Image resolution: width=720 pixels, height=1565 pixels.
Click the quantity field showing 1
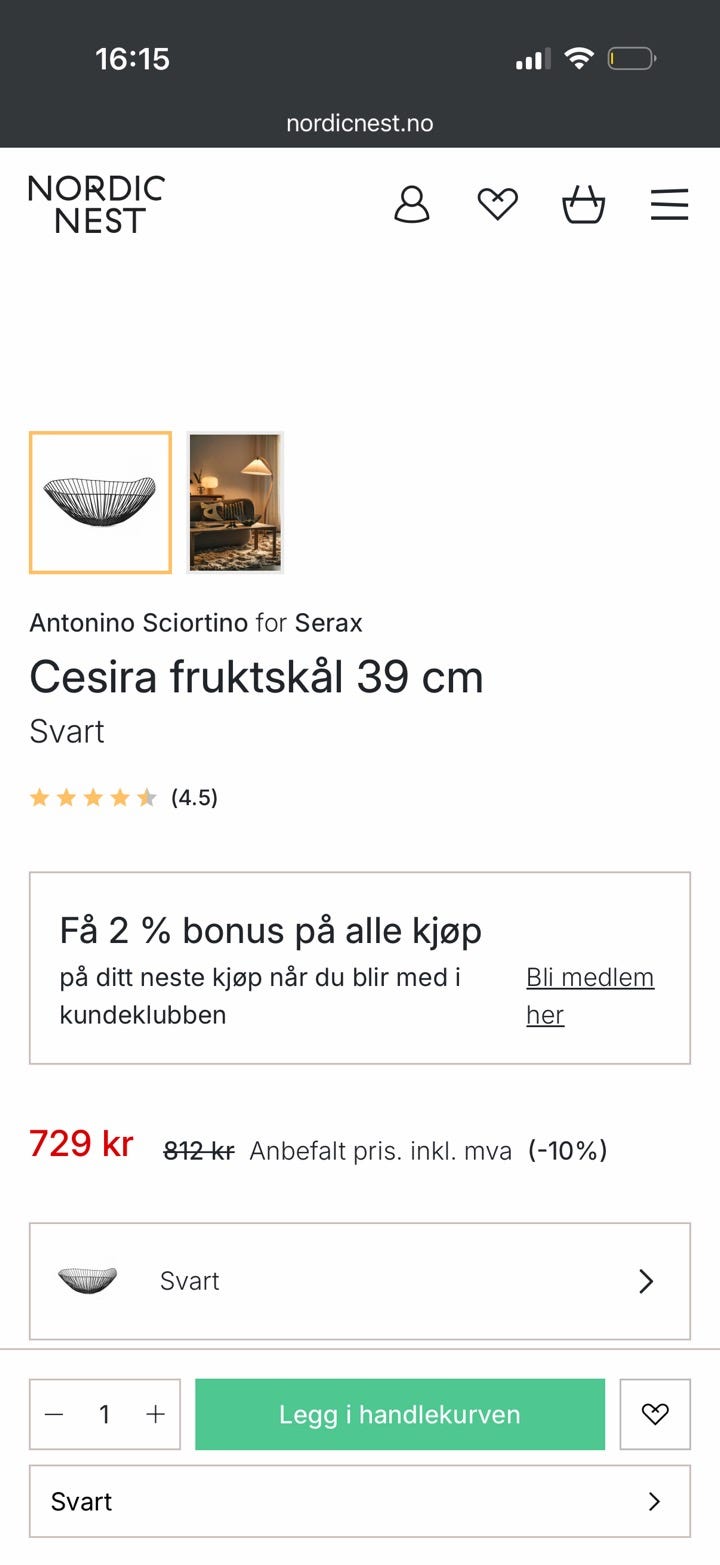tap(104, 1414)
